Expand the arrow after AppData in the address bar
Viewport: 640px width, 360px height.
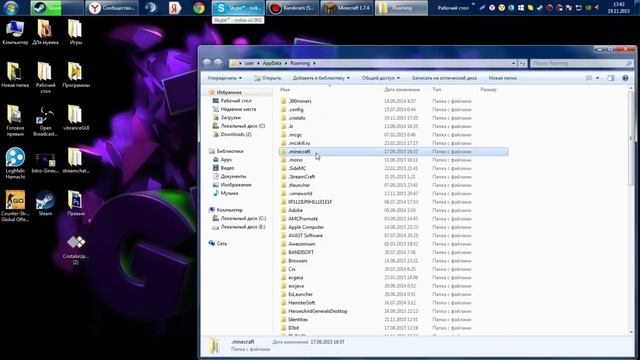286,63
